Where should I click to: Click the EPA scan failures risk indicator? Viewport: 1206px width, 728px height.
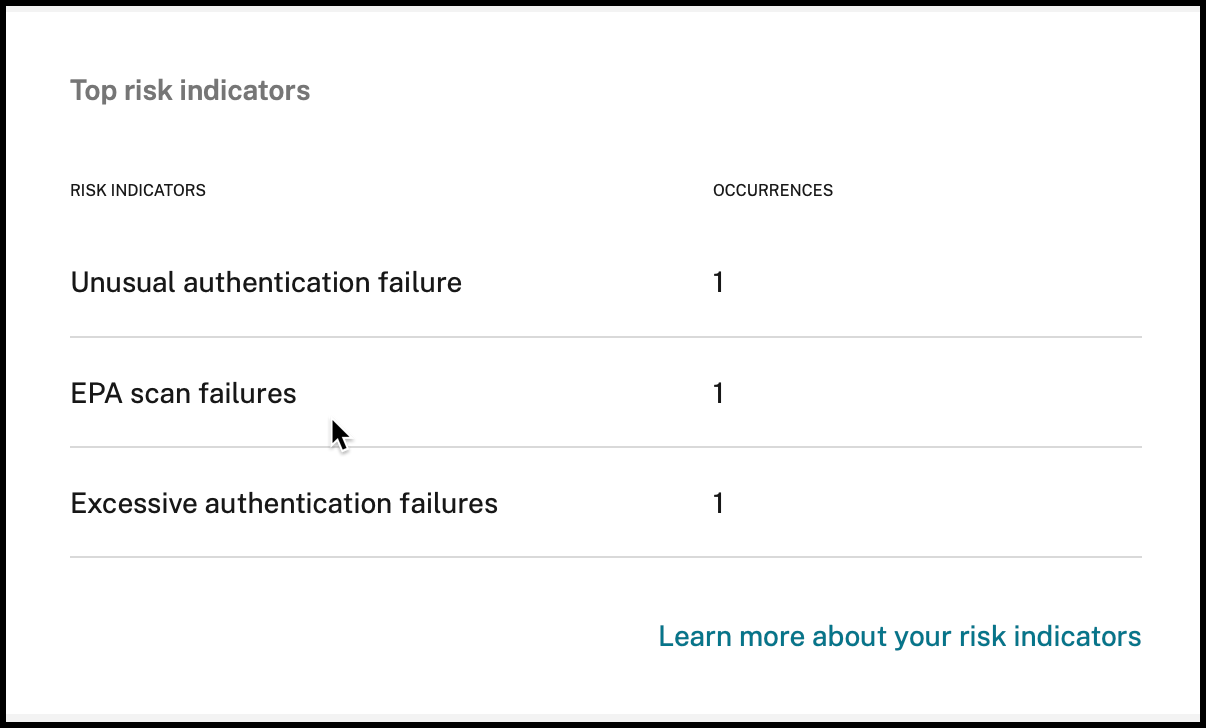[183, 394]
